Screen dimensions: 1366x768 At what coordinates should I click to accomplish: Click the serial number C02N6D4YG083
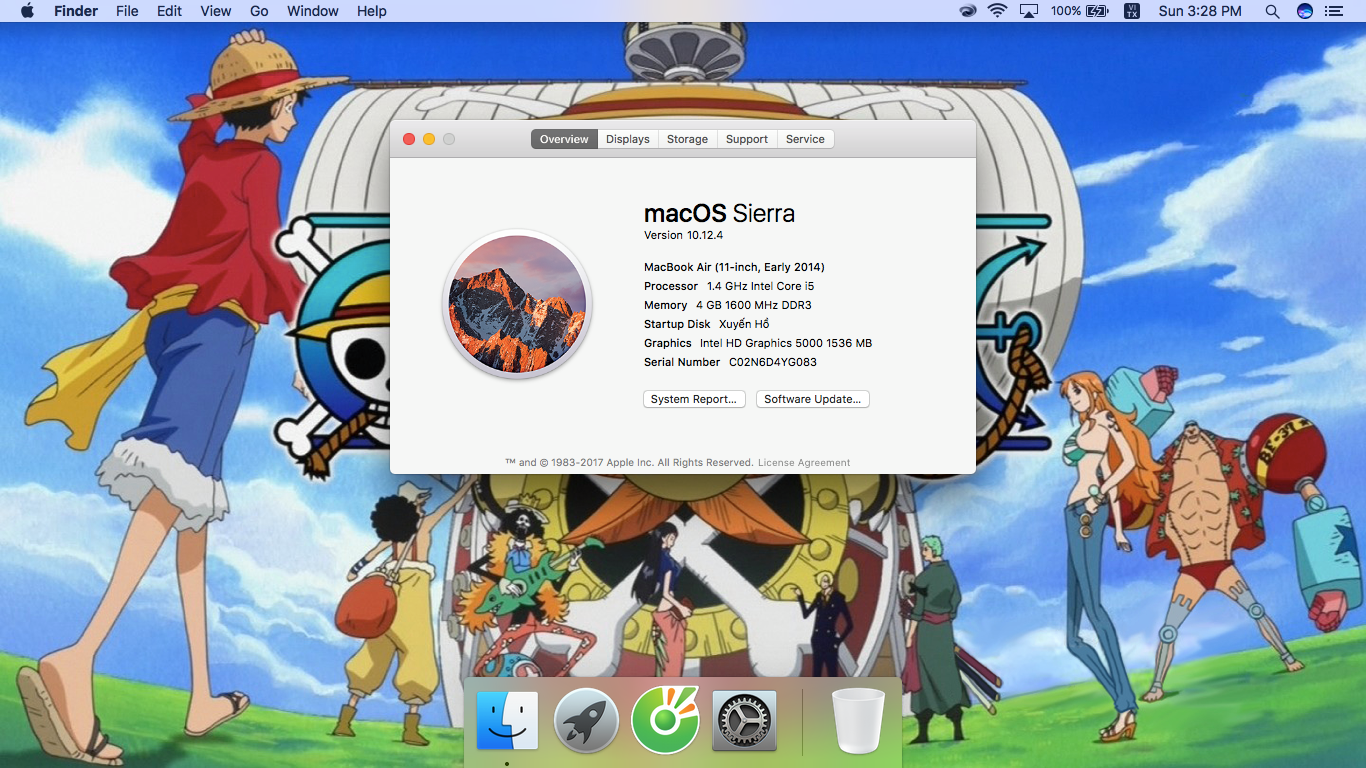coord(773,362)
